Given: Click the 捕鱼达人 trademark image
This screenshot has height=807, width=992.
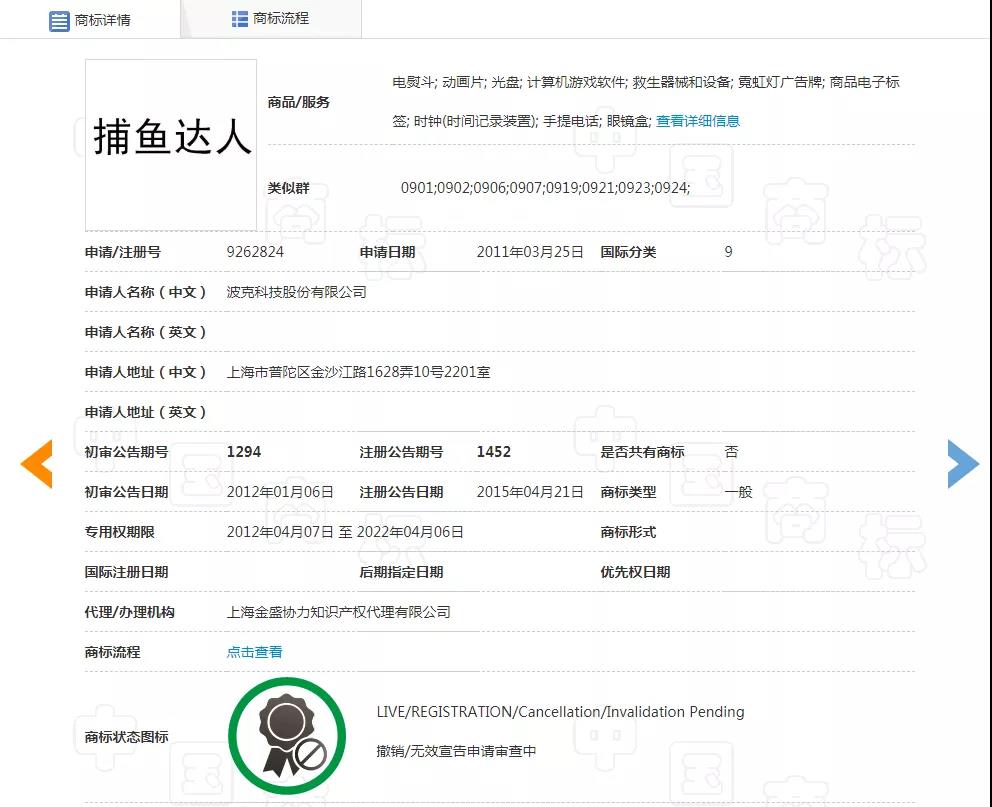Looking at the screenshot, I should coord(171,145).
